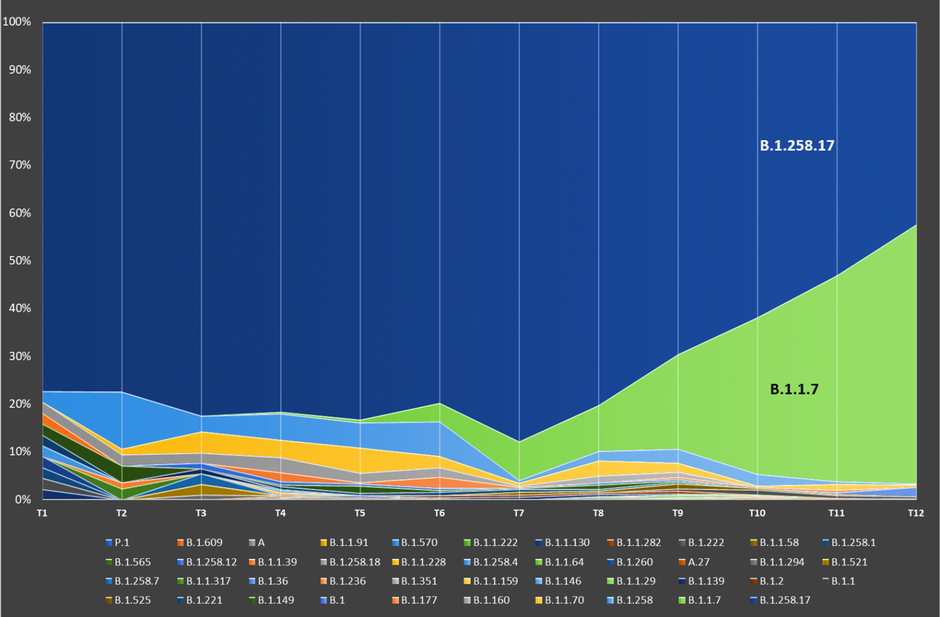Select the 50% y-axis label

tap(20, 261)
